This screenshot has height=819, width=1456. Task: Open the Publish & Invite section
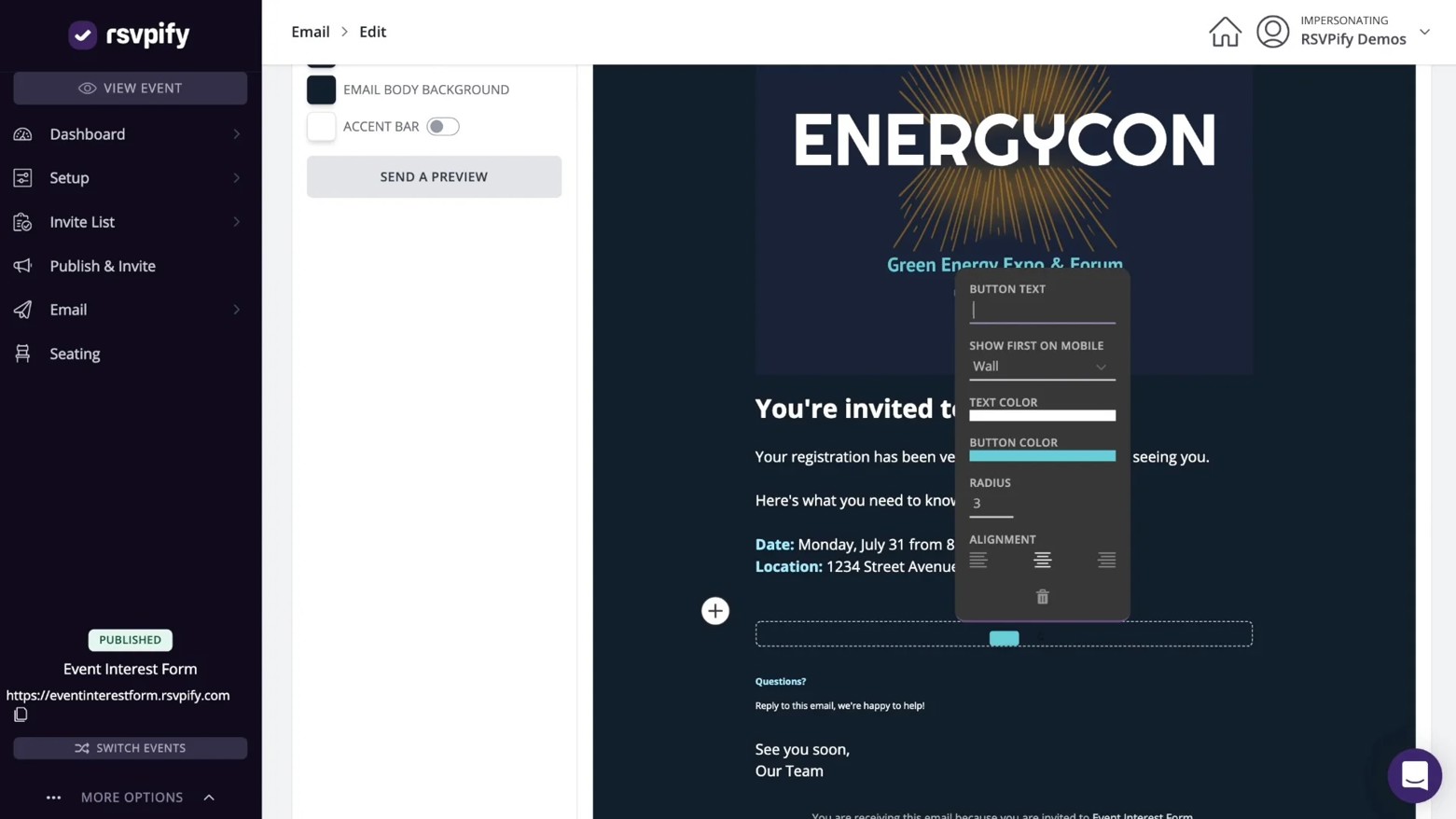[x=103, y=266]
